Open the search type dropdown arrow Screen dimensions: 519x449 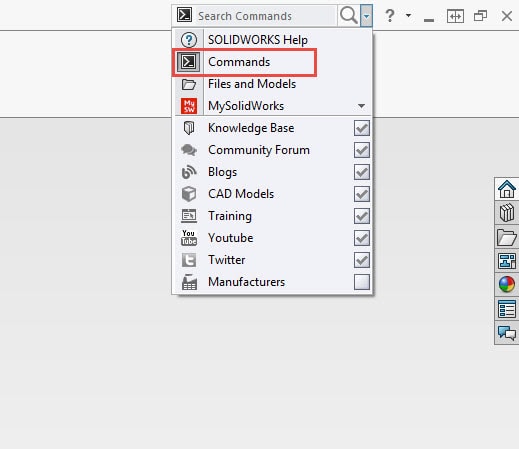point(366,16)
